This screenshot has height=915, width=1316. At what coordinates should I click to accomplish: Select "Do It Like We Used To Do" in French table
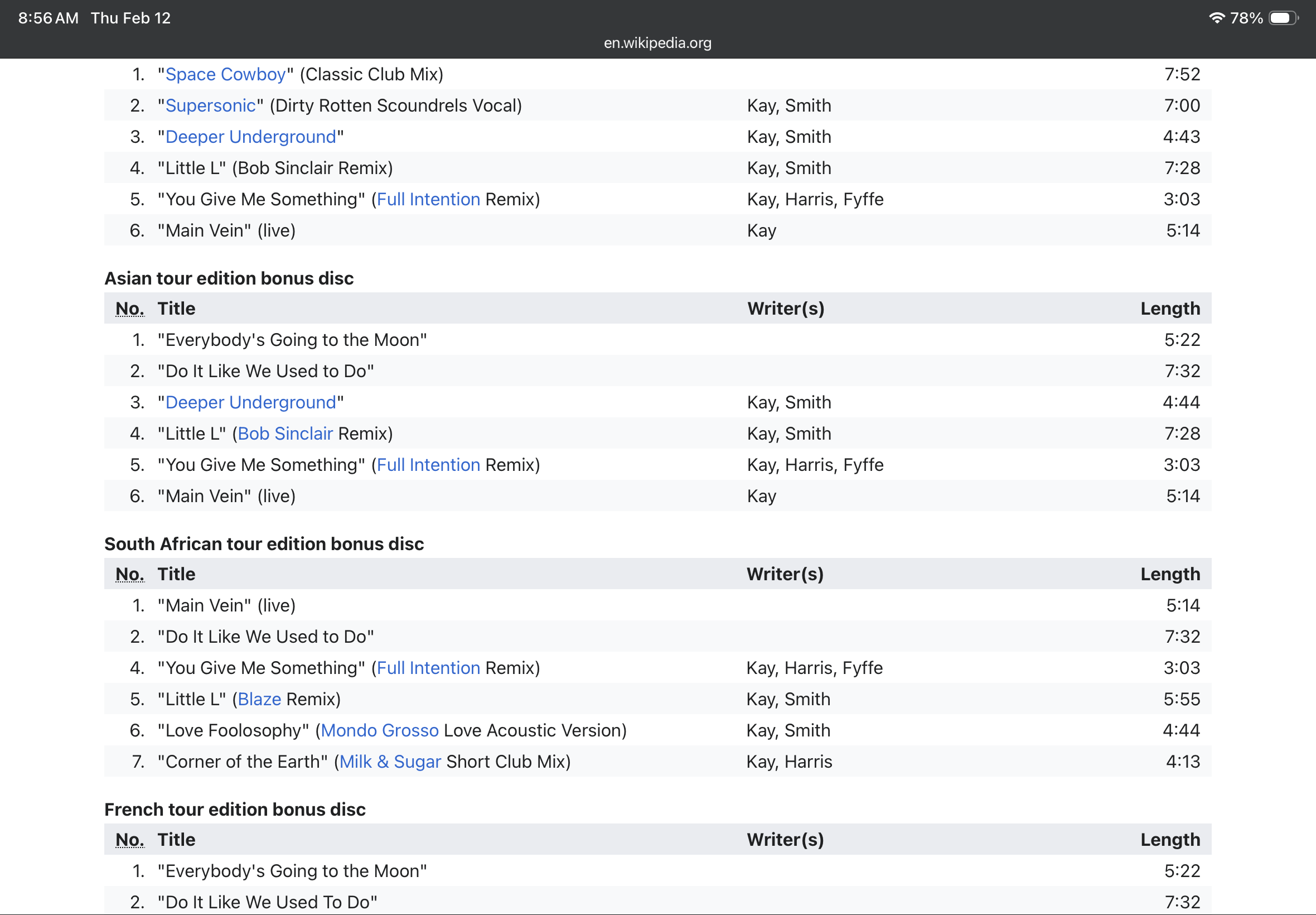click(268, 902)
